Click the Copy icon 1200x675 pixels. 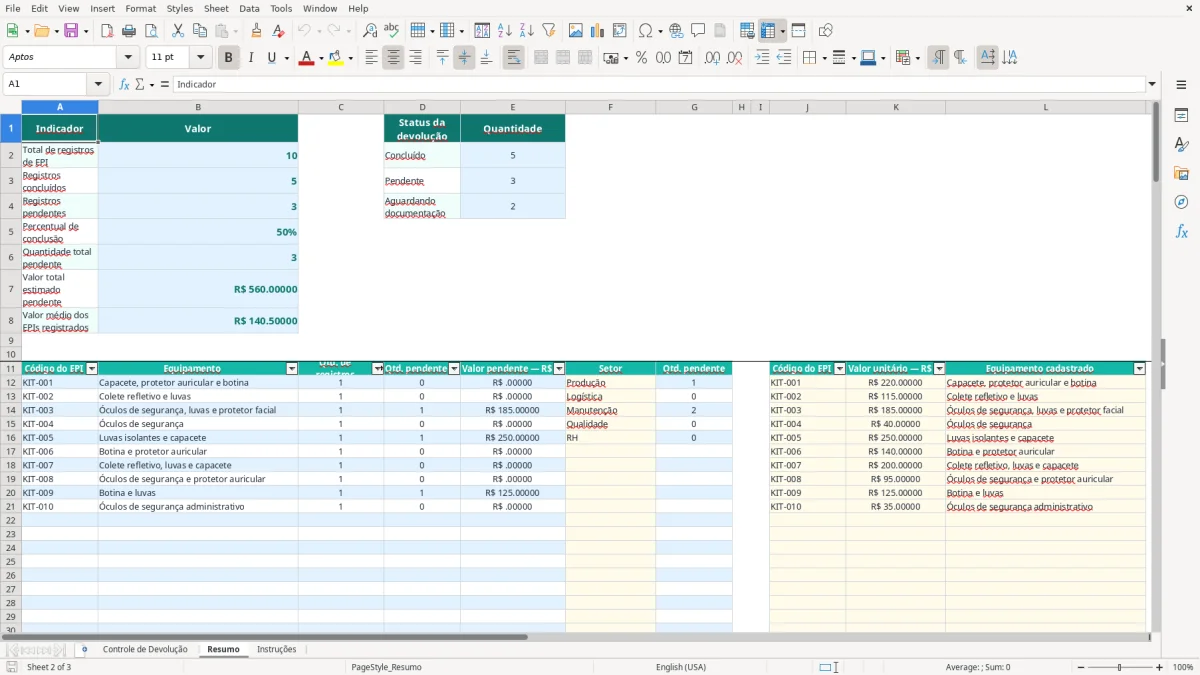click(x=200, y=31)
